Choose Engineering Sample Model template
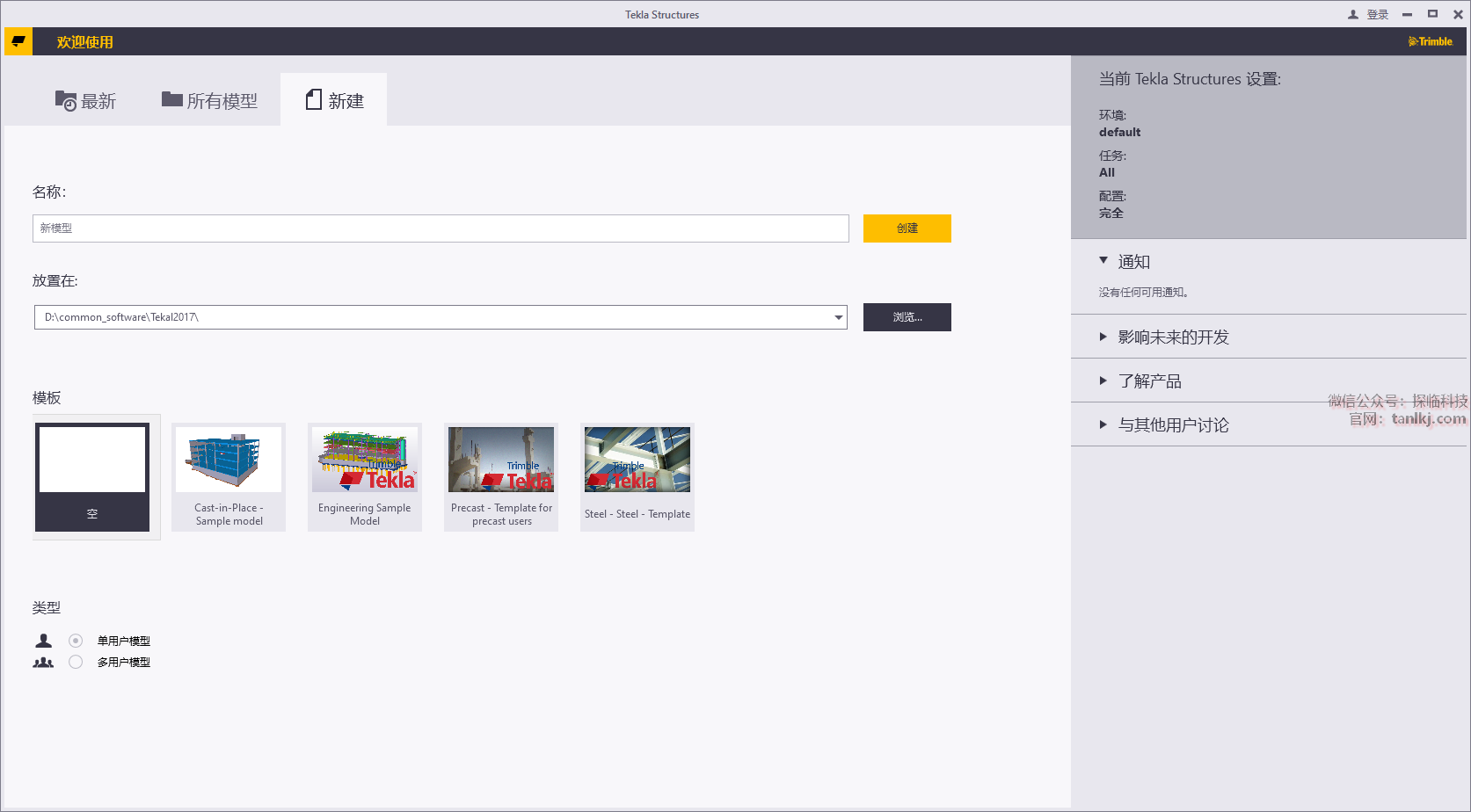This screenshot has height=812, width=1471. point(365,477)
